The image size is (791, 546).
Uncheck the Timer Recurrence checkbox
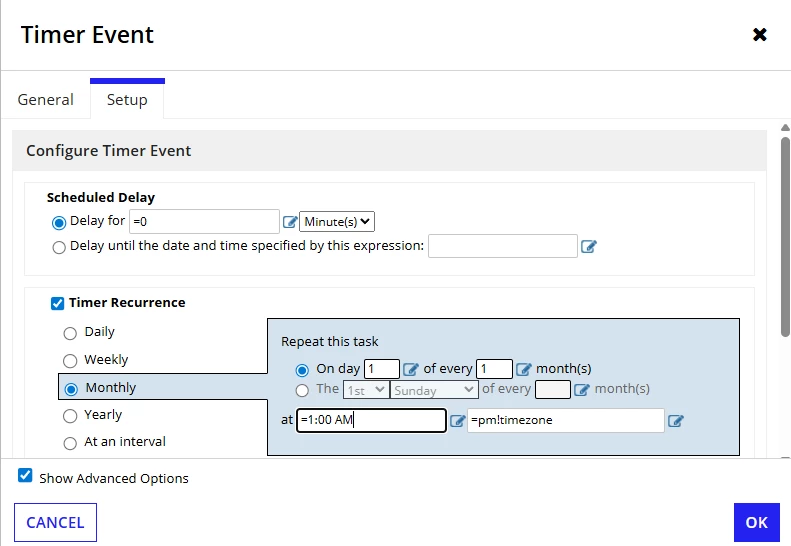[58, 303]
